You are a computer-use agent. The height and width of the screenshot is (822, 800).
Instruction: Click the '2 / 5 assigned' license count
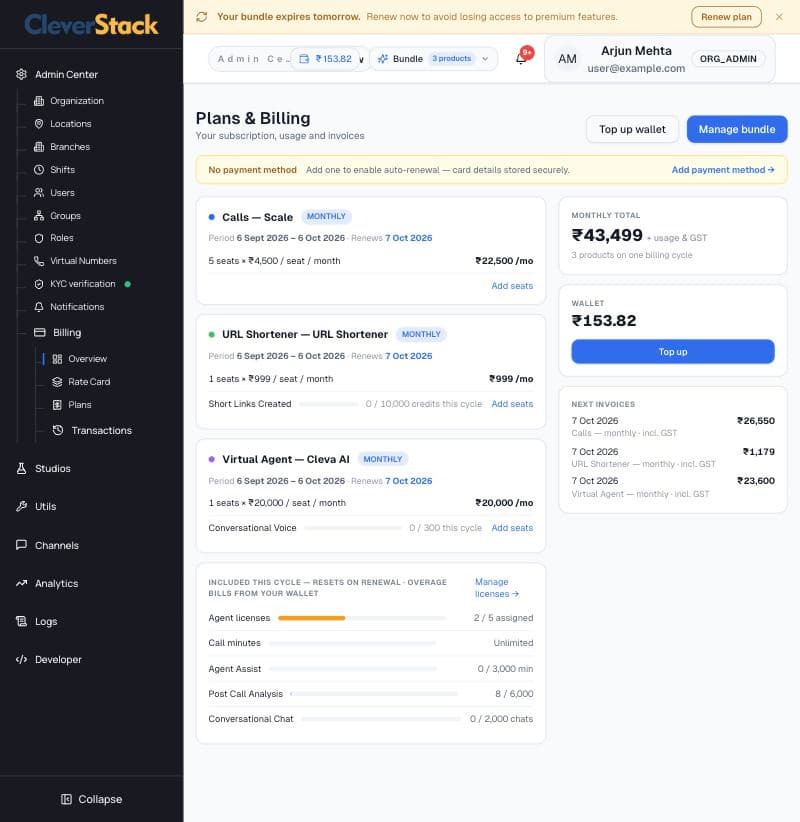click(503, 618)
